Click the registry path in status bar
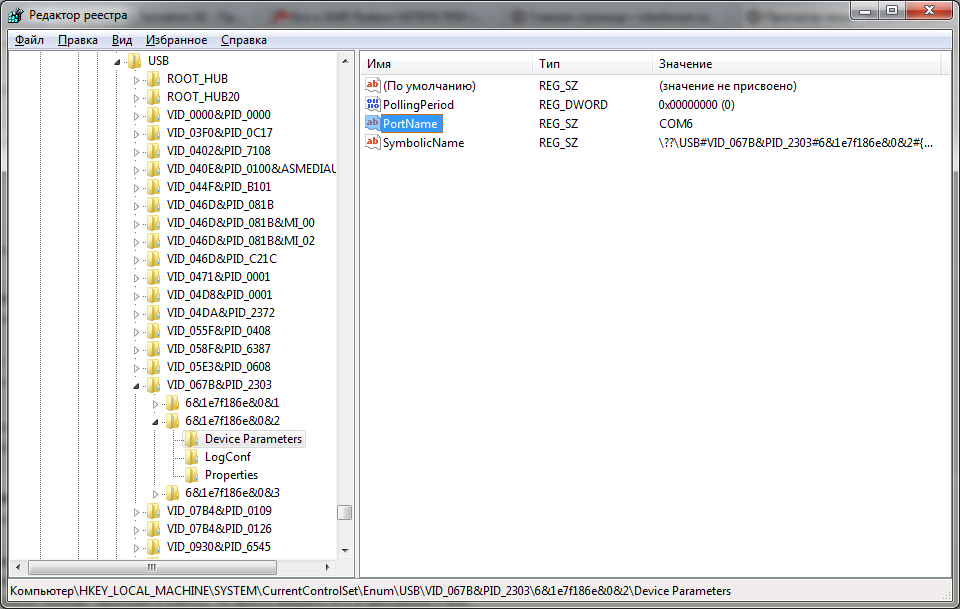 click(x=370, y=591)
